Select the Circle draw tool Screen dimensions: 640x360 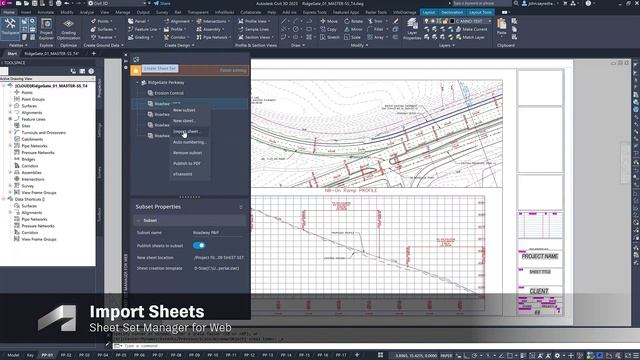(296, 29)
